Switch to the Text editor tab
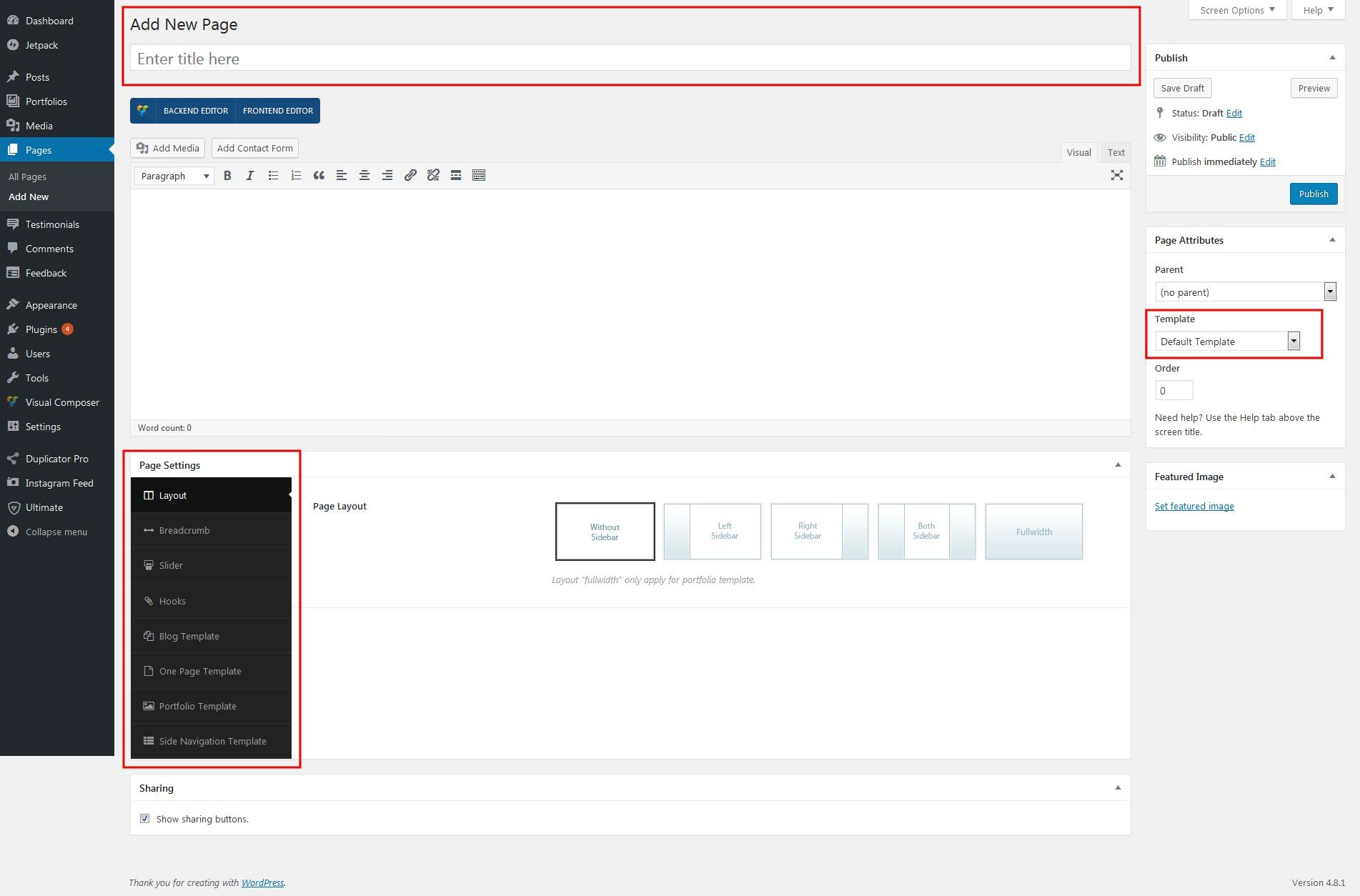 click(x=1116, y=152)
